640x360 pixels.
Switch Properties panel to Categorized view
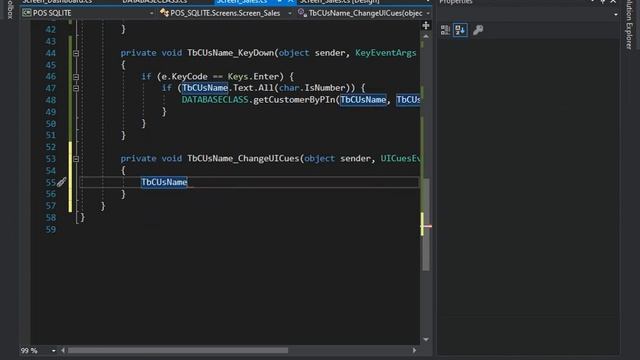445,30
